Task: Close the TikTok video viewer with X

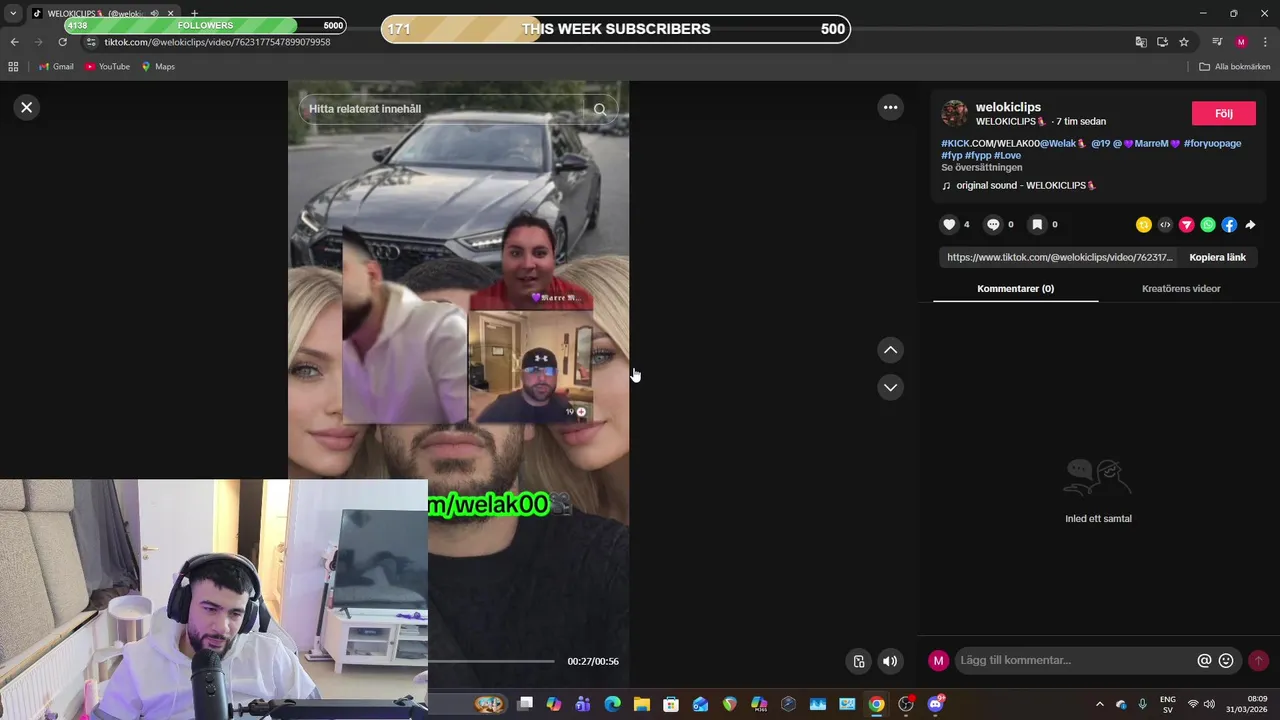Action: tap(27, 107)
